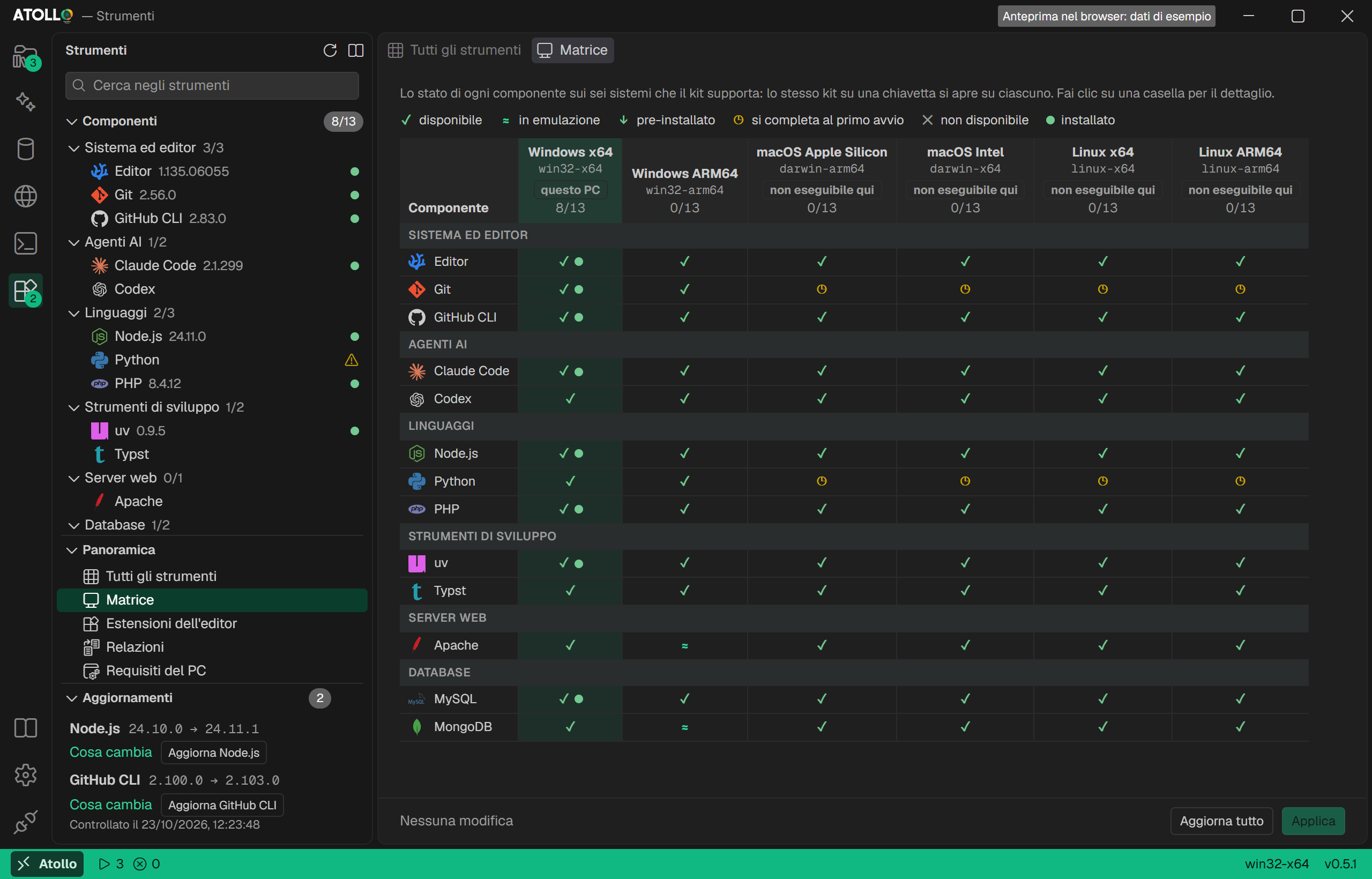Refresh the Strumenti panel
The width and height of the screenshot is (1372, 879).
pyautogui.click(x=330, y=50)
